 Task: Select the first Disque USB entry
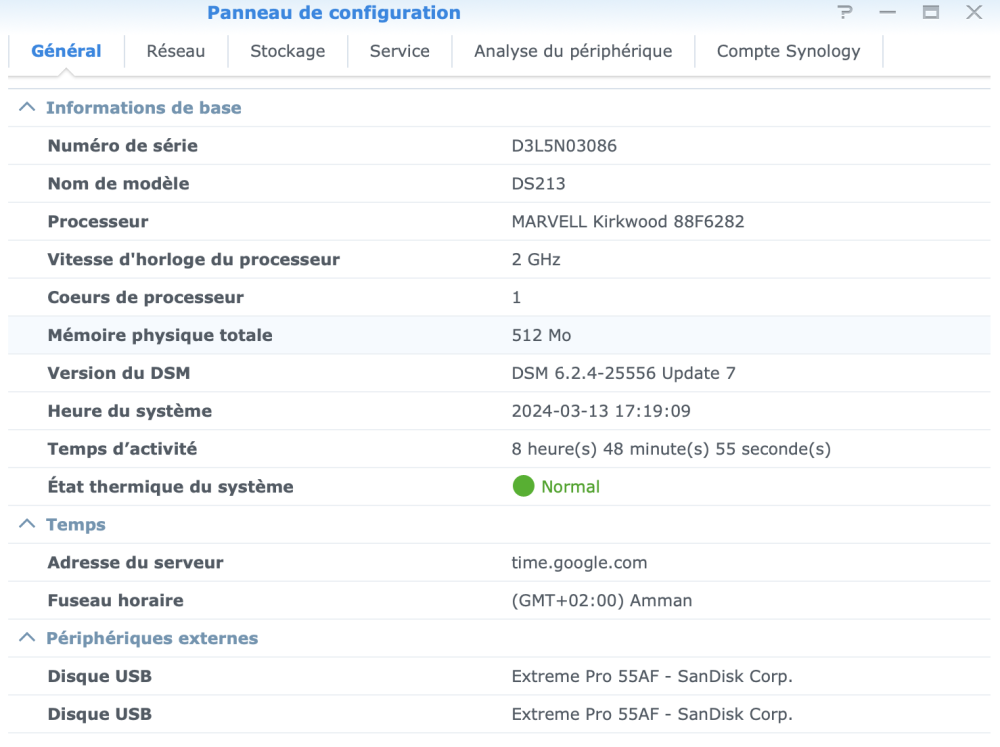click(100, 677)
